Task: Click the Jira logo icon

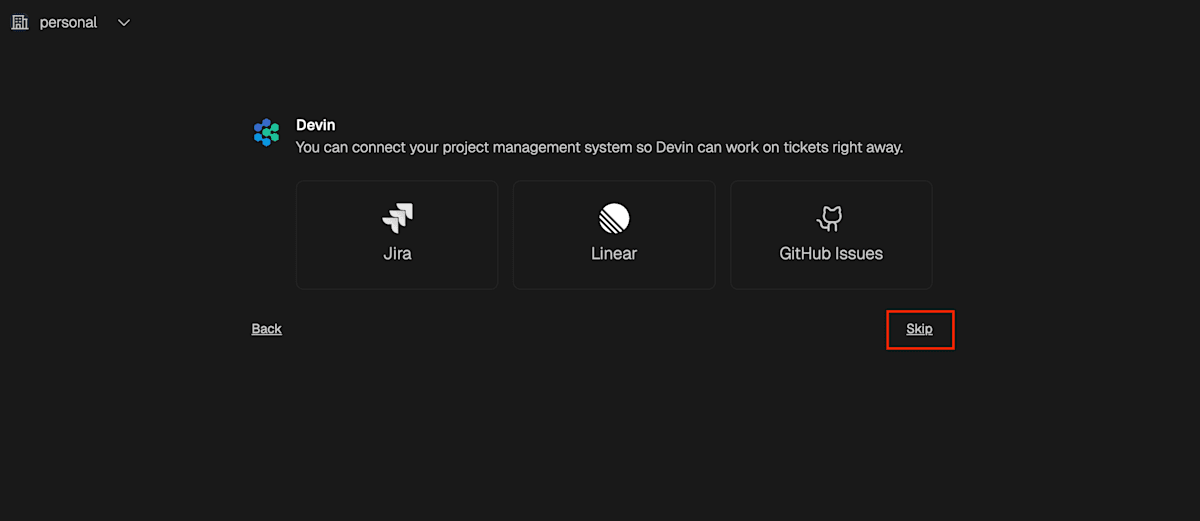Action: coord(397,218)
